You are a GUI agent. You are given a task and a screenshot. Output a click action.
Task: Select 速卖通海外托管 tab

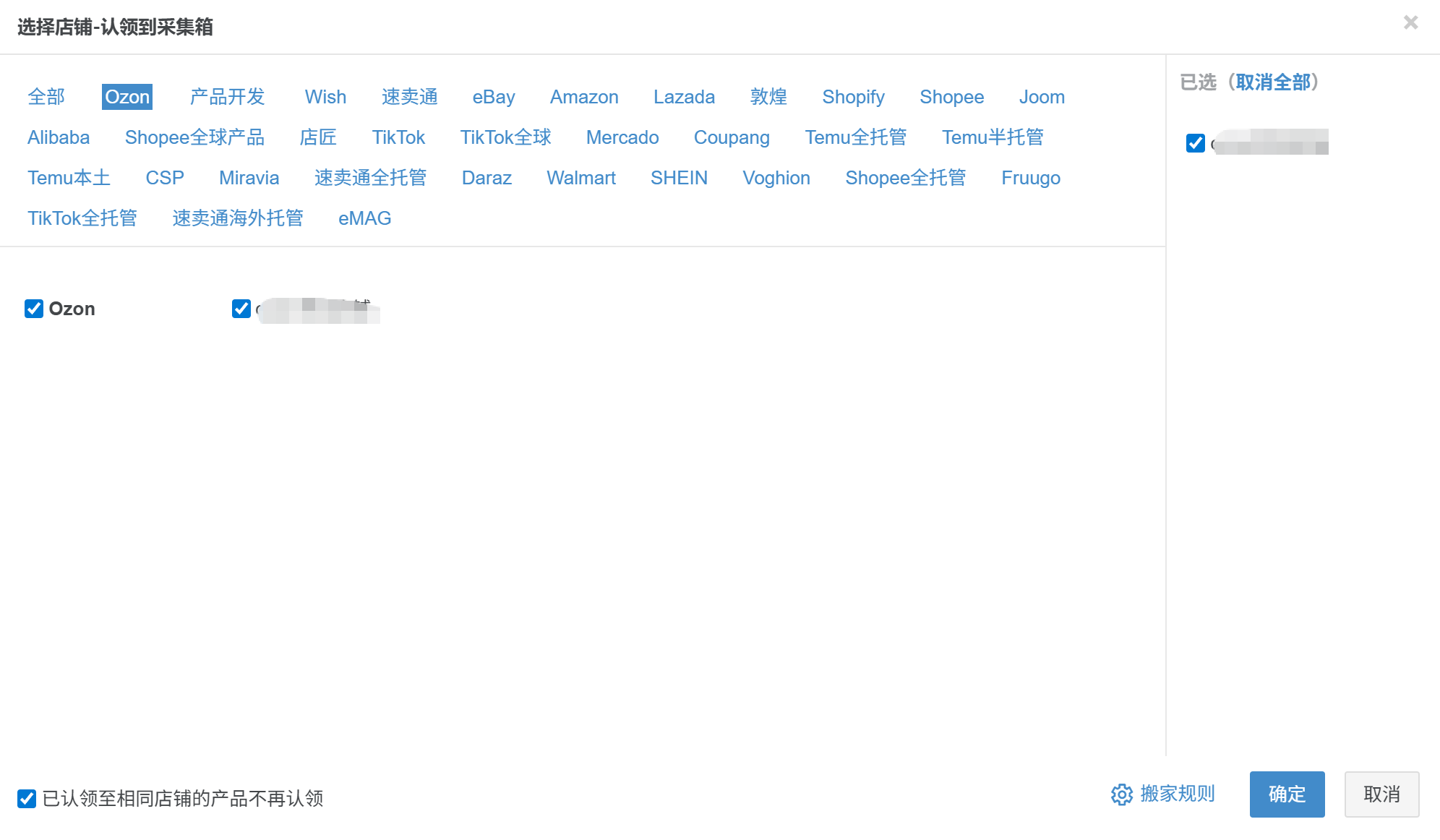238,218
